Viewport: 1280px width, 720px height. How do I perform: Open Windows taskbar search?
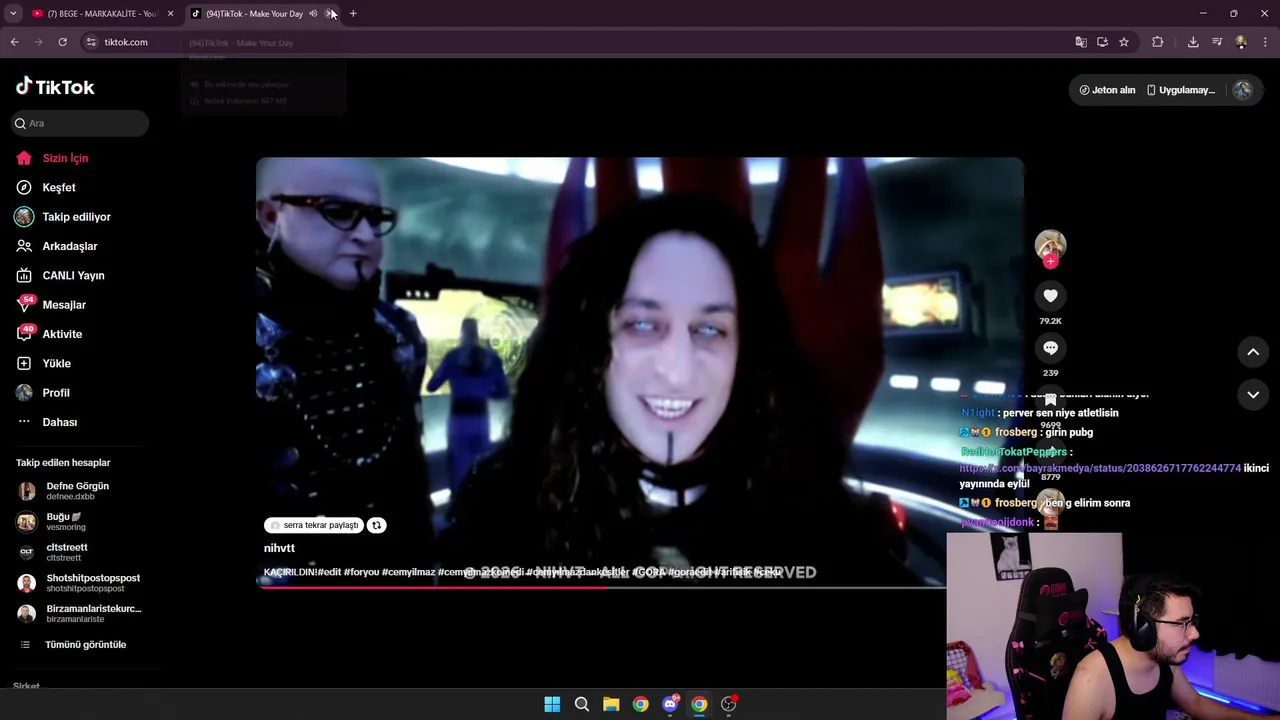581,704
